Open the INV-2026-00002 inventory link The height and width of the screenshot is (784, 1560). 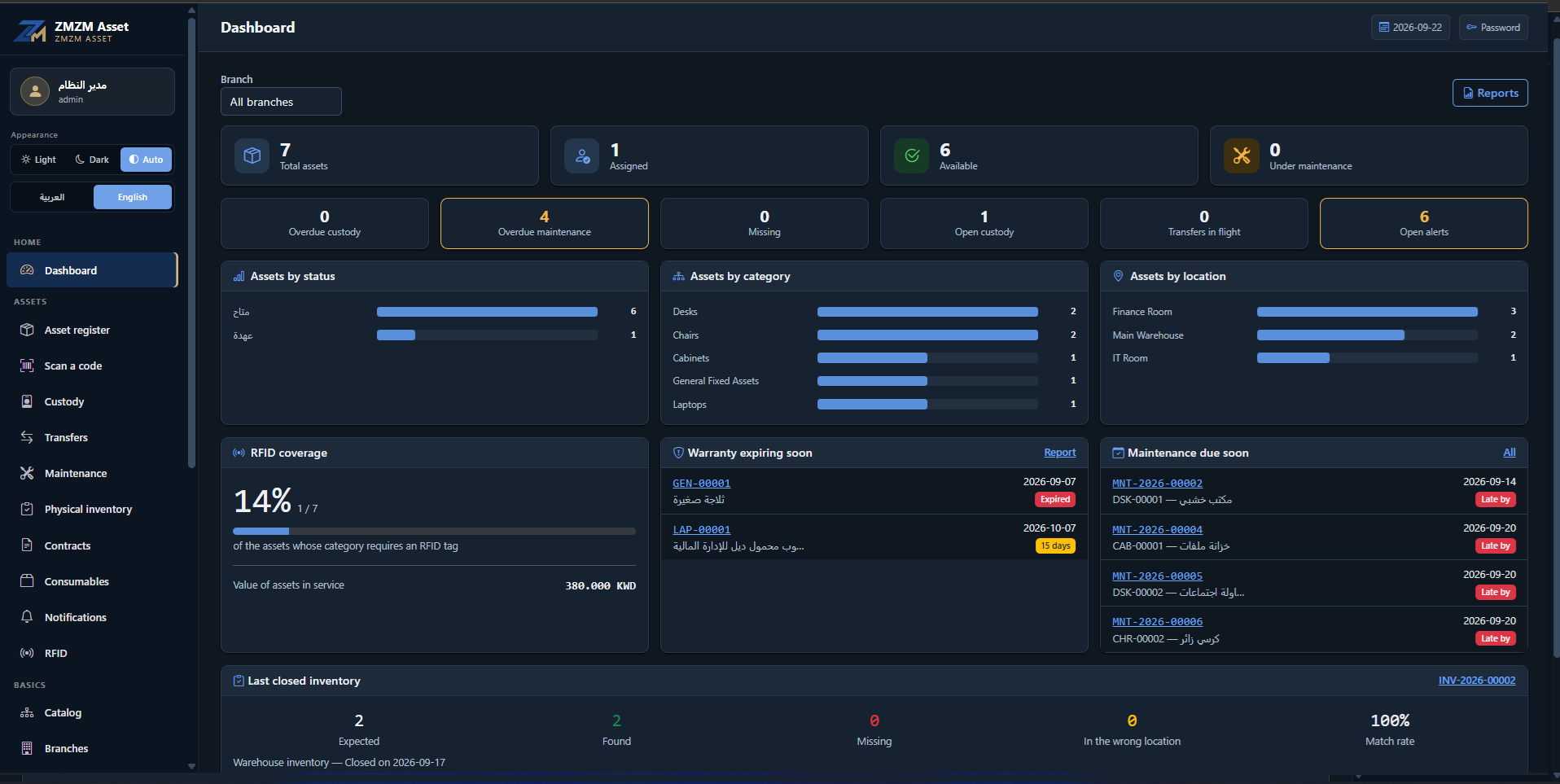click(x=1477, y=681)
